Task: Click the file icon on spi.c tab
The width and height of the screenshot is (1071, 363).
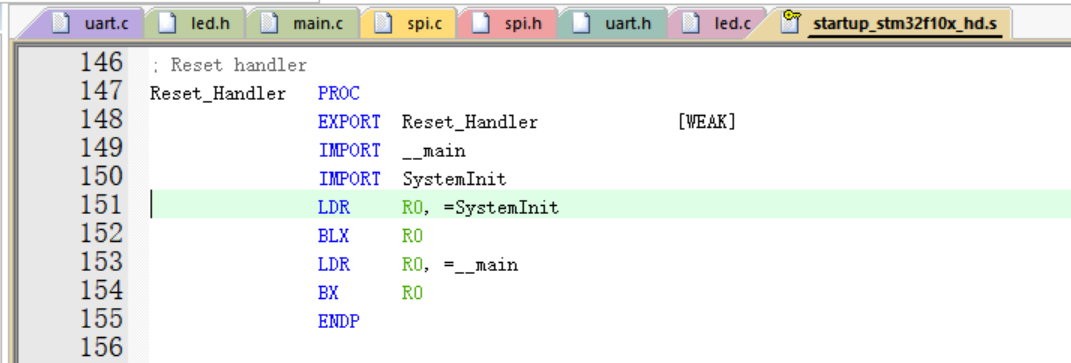Action: (x=383, y=23)
